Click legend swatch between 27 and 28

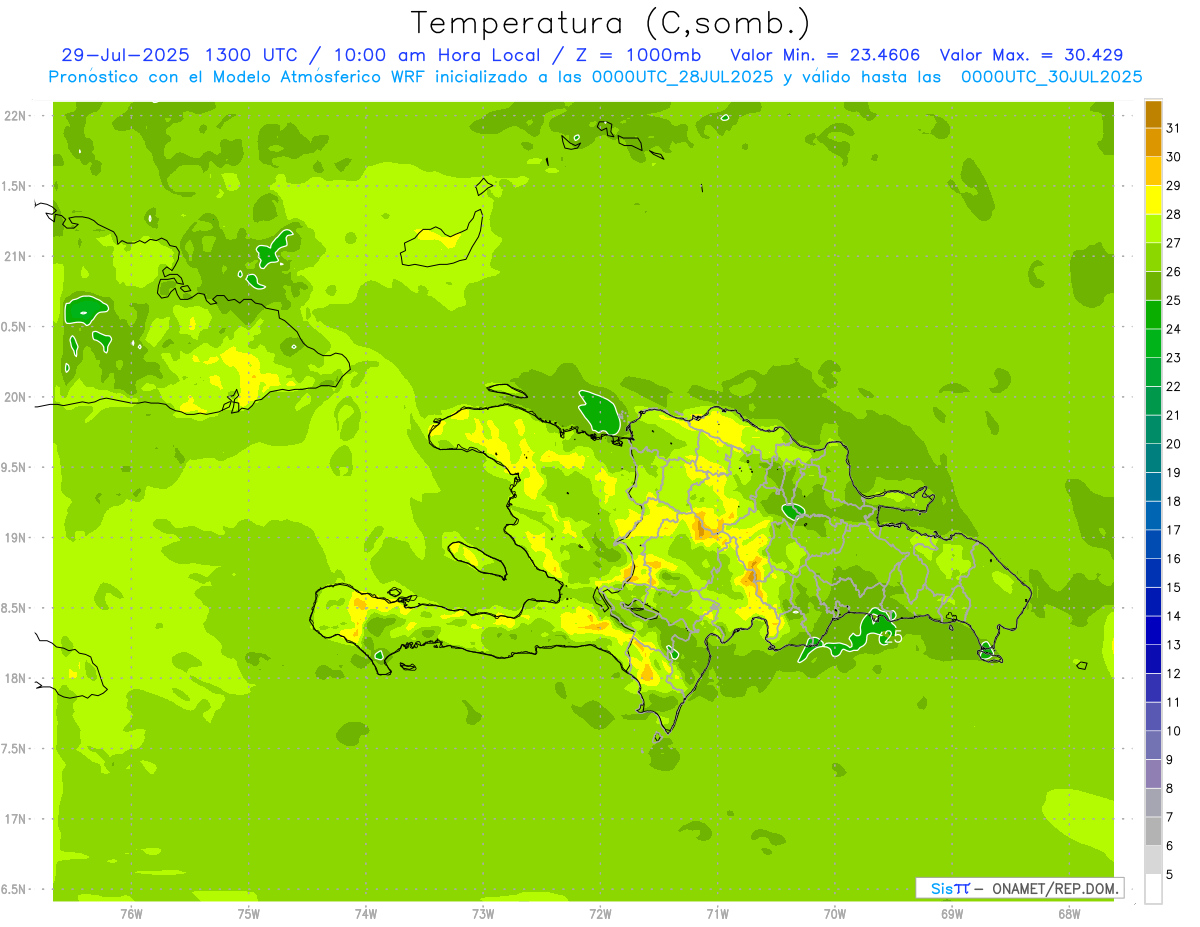[1153, 229]
